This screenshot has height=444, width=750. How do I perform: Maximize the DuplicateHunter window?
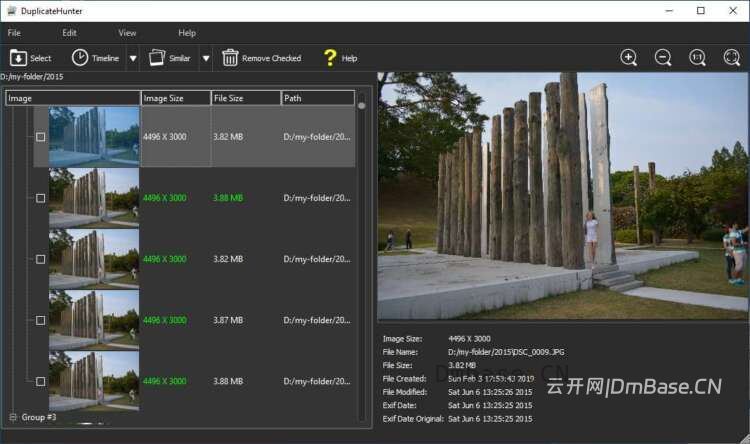tap(701, 11)
